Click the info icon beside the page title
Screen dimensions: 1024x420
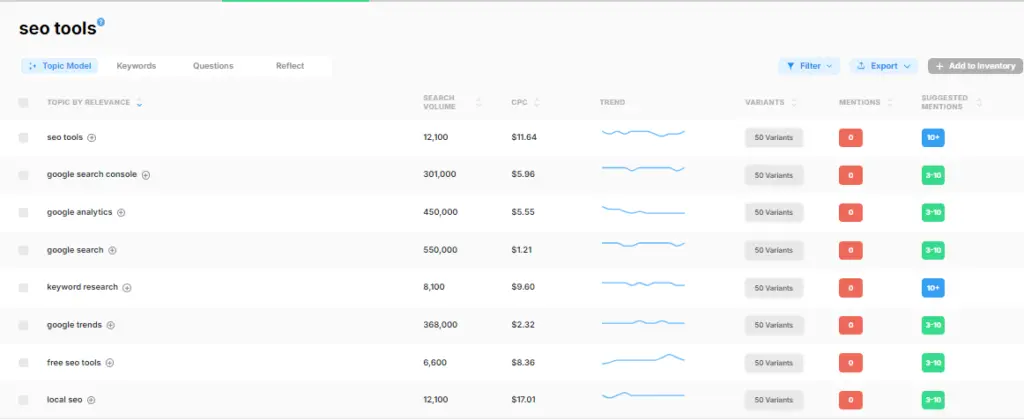101,22
